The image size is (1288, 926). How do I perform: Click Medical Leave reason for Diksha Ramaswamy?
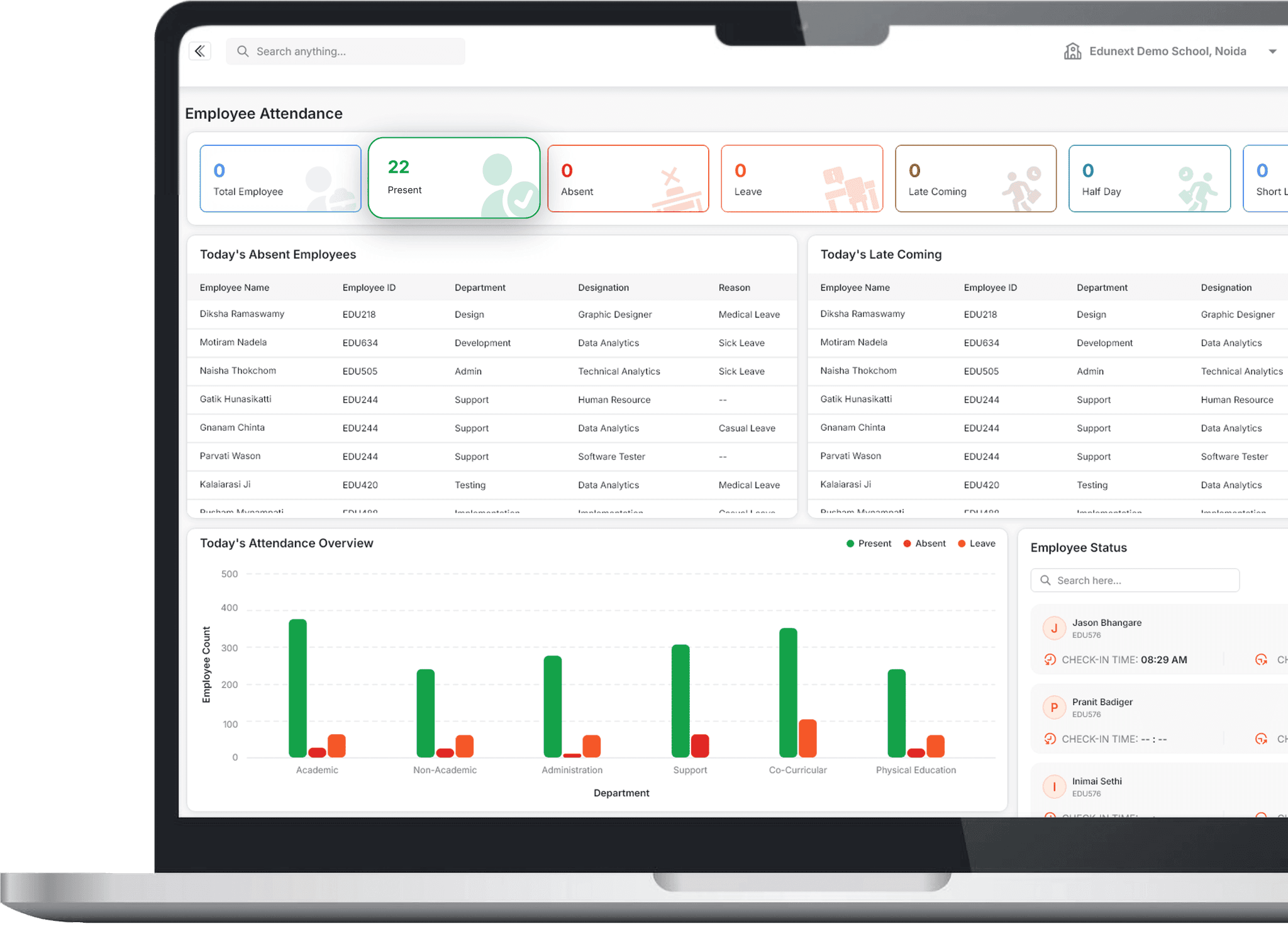[x=749, y=315]
